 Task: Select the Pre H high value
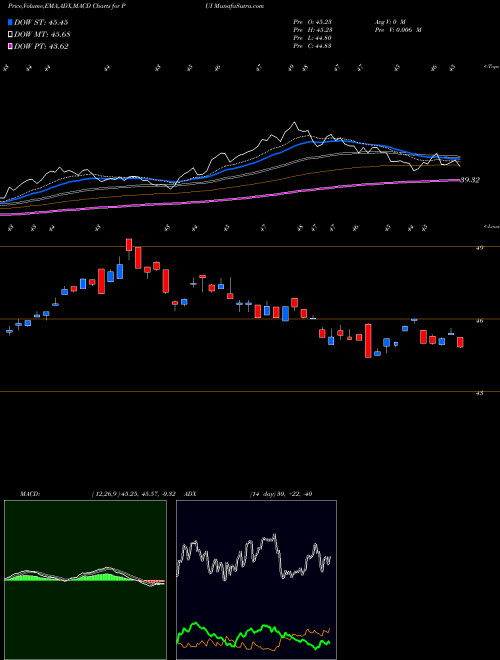(312, 29)
